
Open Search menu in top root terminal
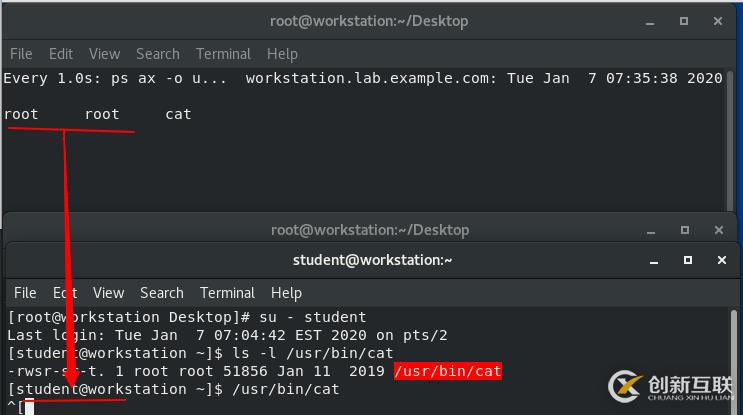(158, 54)
